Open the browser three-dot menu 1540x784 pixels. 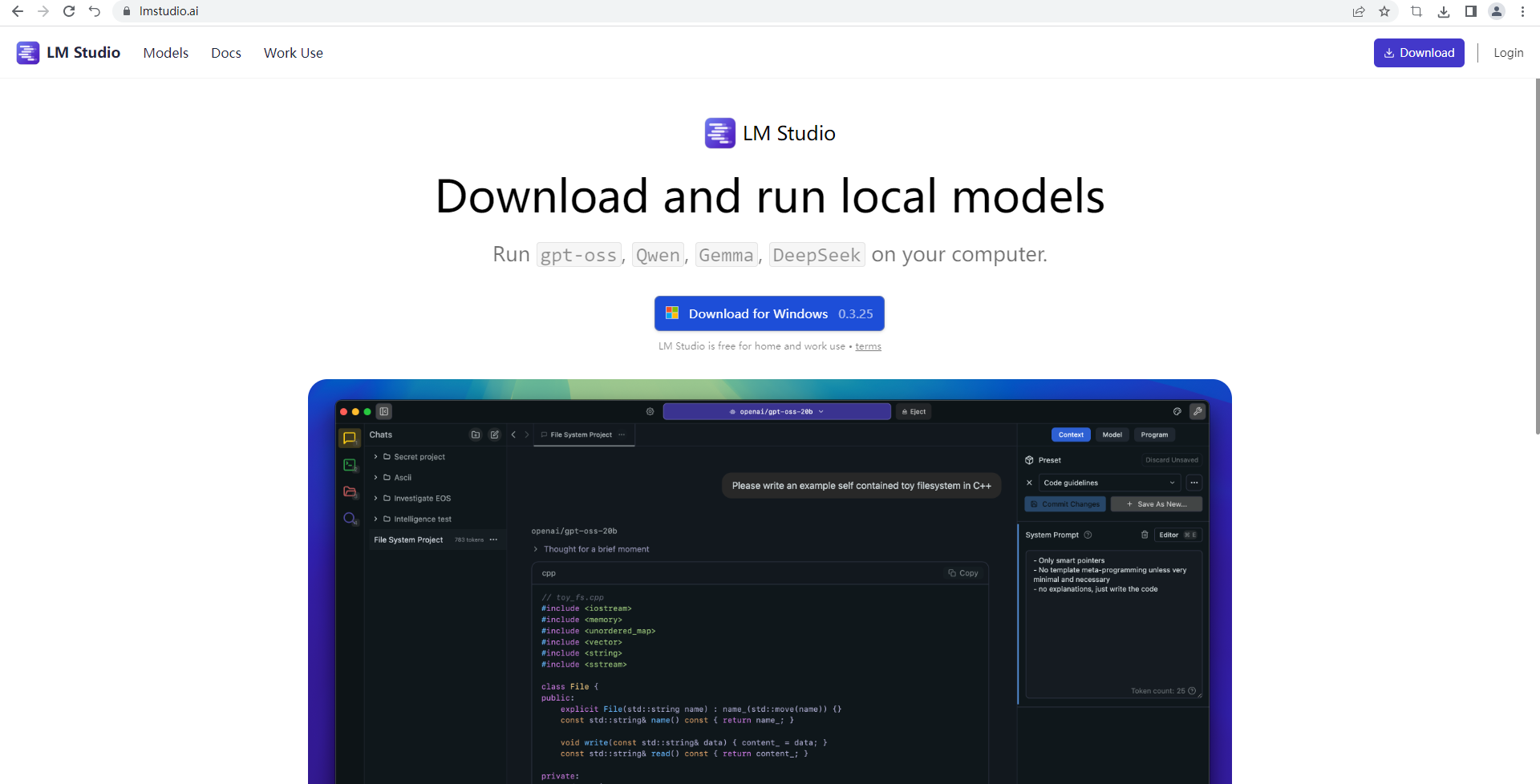click(1522, 11)
